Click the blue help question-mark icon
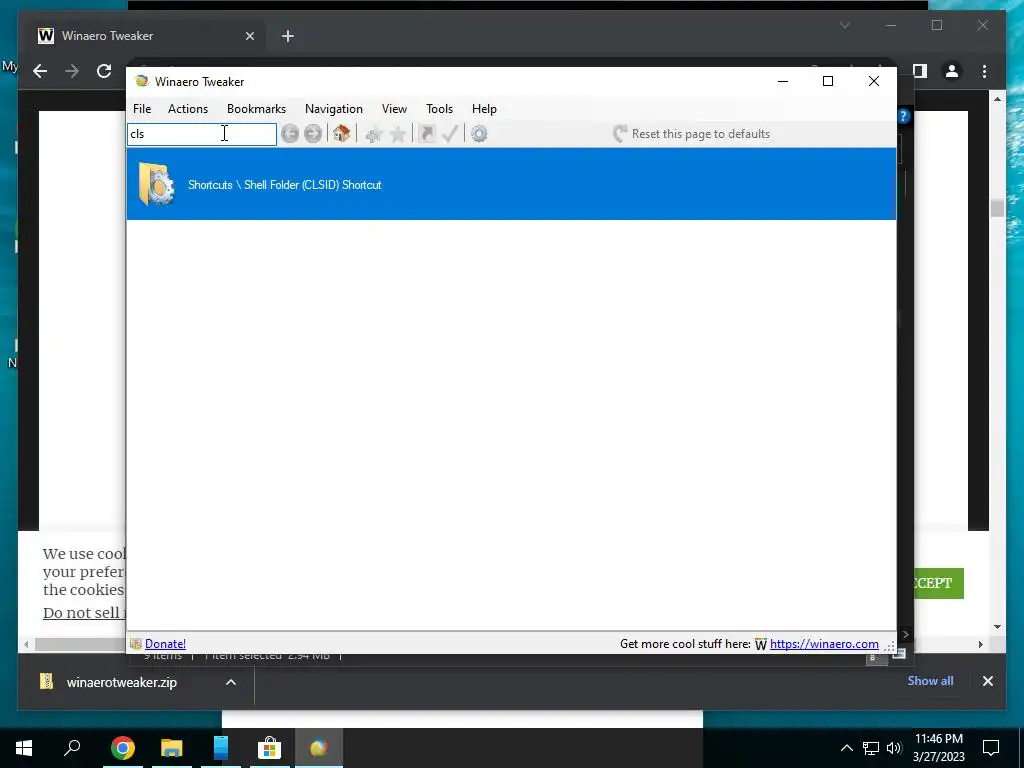Viewport: 1024px width, 768px height. (904, 116)
